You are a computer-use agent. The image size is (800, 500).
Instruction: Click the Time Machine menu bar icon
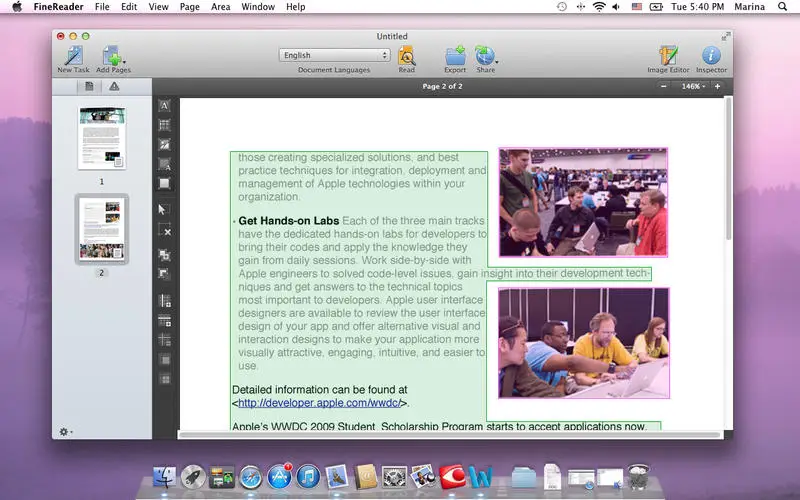[562, 7]
